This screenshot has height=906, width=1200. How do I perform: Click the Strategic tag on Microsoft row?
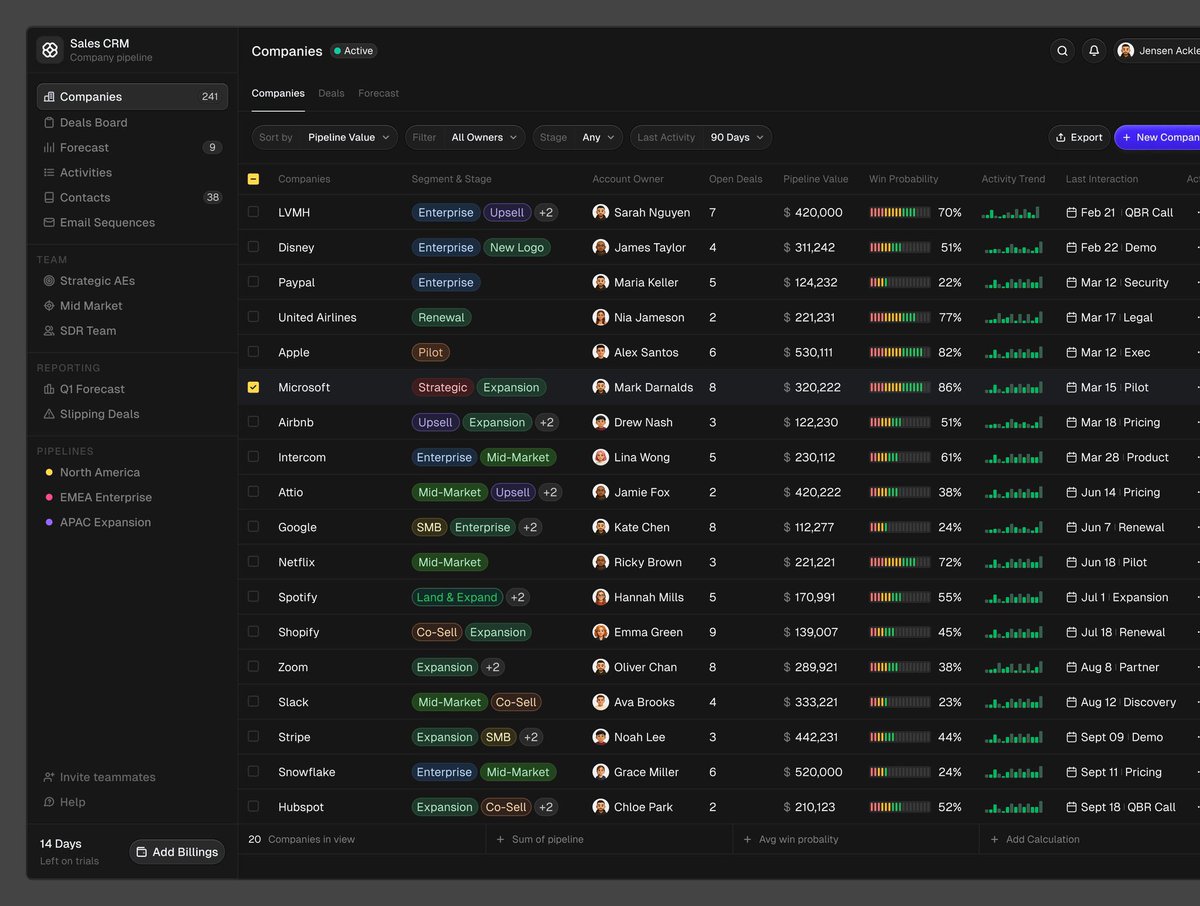coord(442,387)
